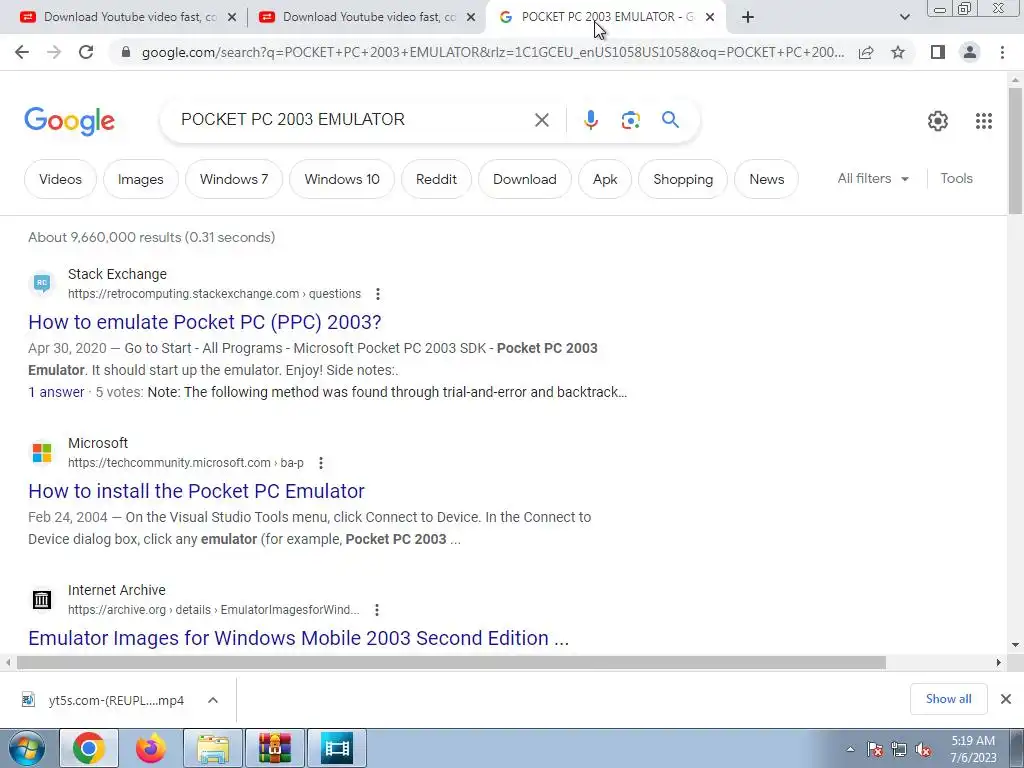Switch to Shopping results
Viewport: 1024px width, 768px height.
(x=683, y=179)
